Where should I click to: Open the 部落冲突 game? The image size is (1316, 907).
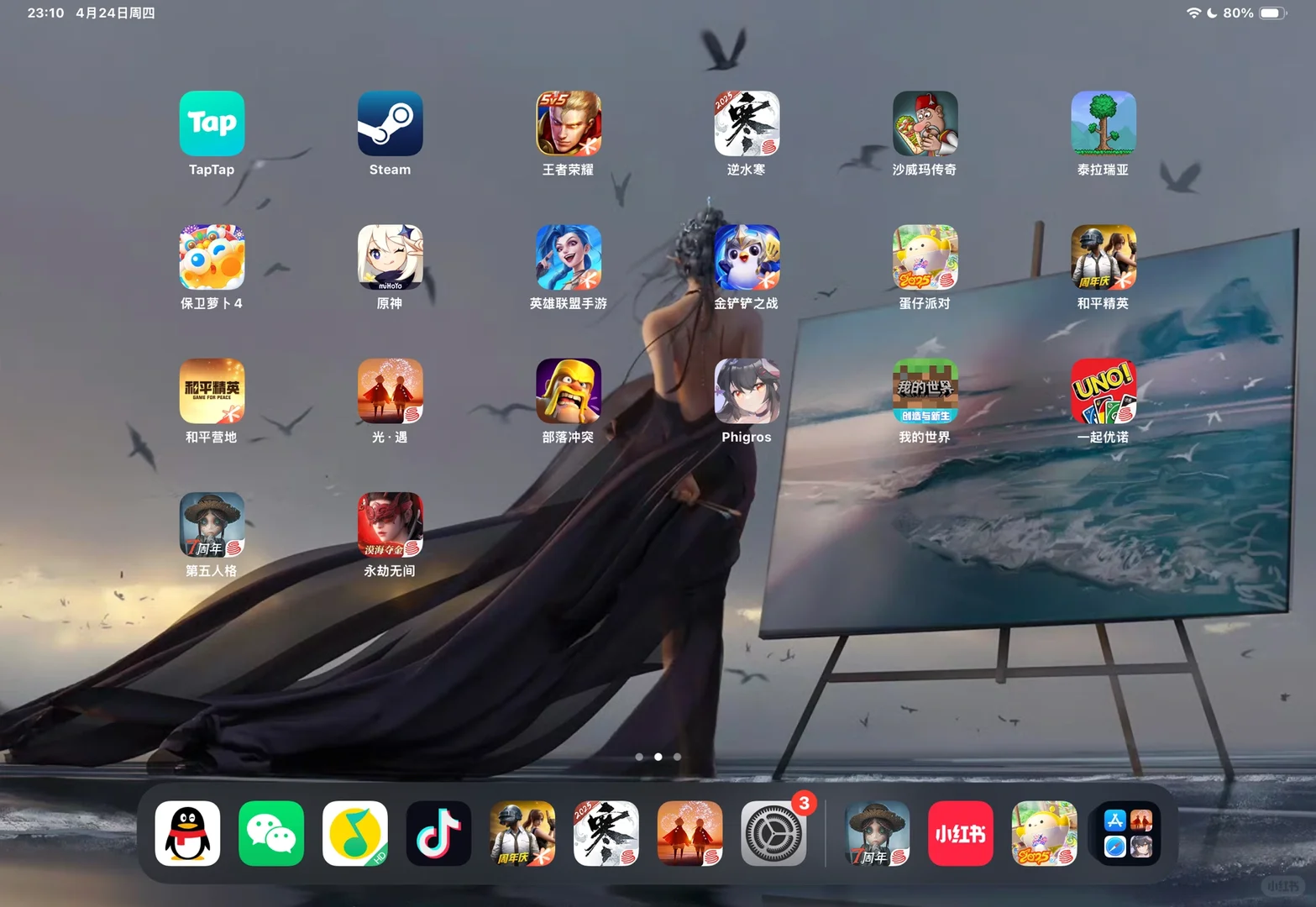tap(569, 391)
